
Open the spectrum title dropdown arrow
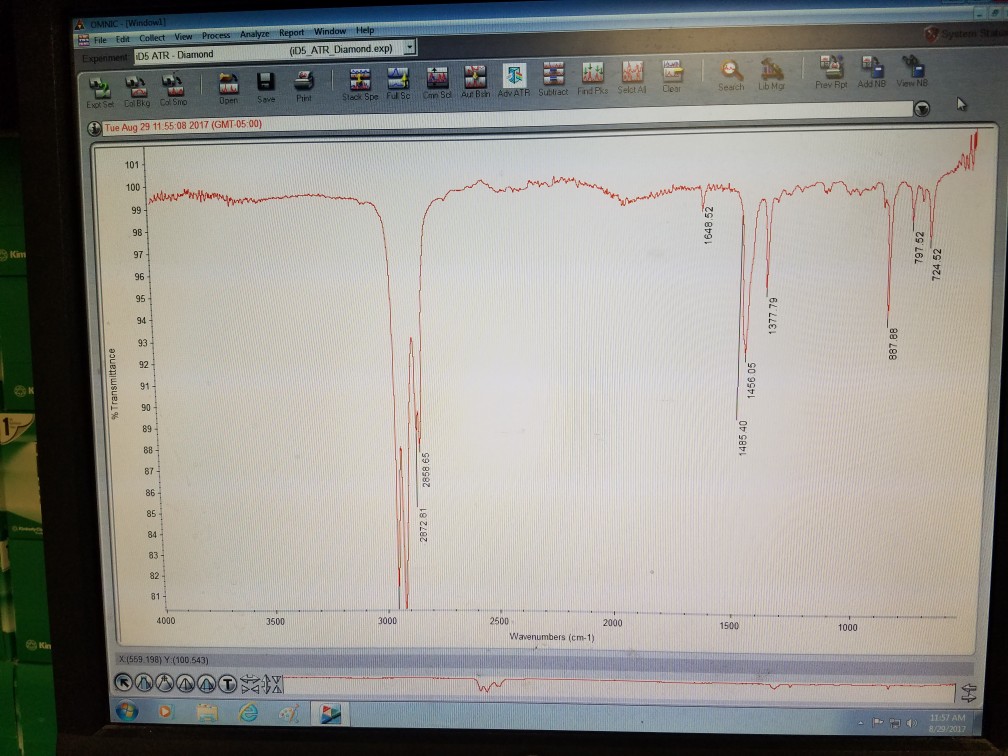(922, 109)
